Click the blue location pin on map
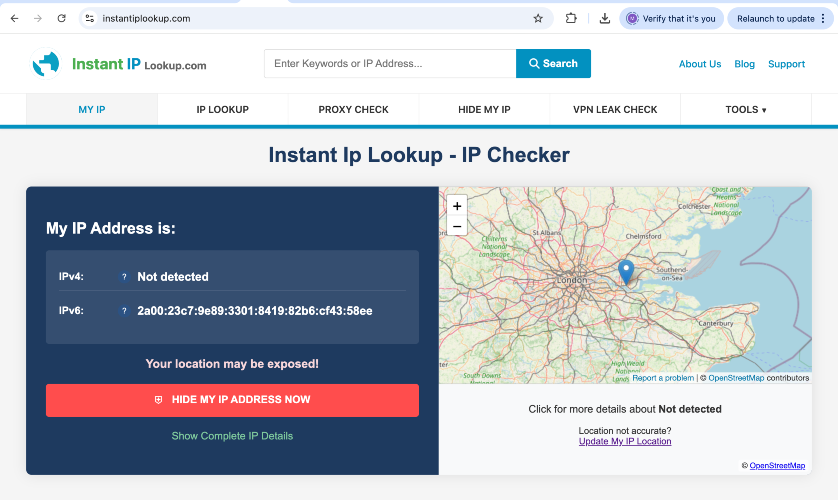838x500 pixels. click(626, 271)
